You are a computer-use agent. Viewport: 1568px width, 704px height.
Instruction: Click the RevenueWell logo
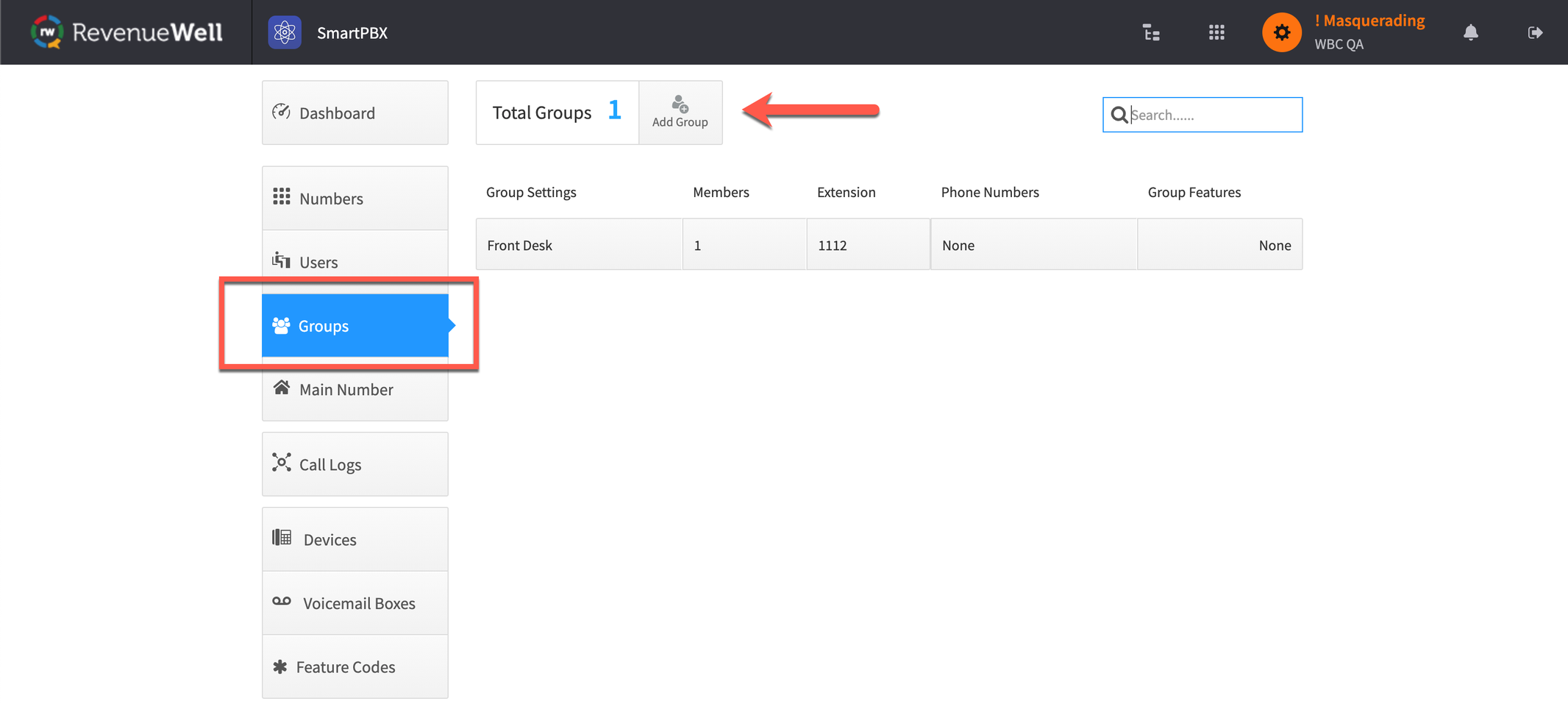[x=126, y=32]
